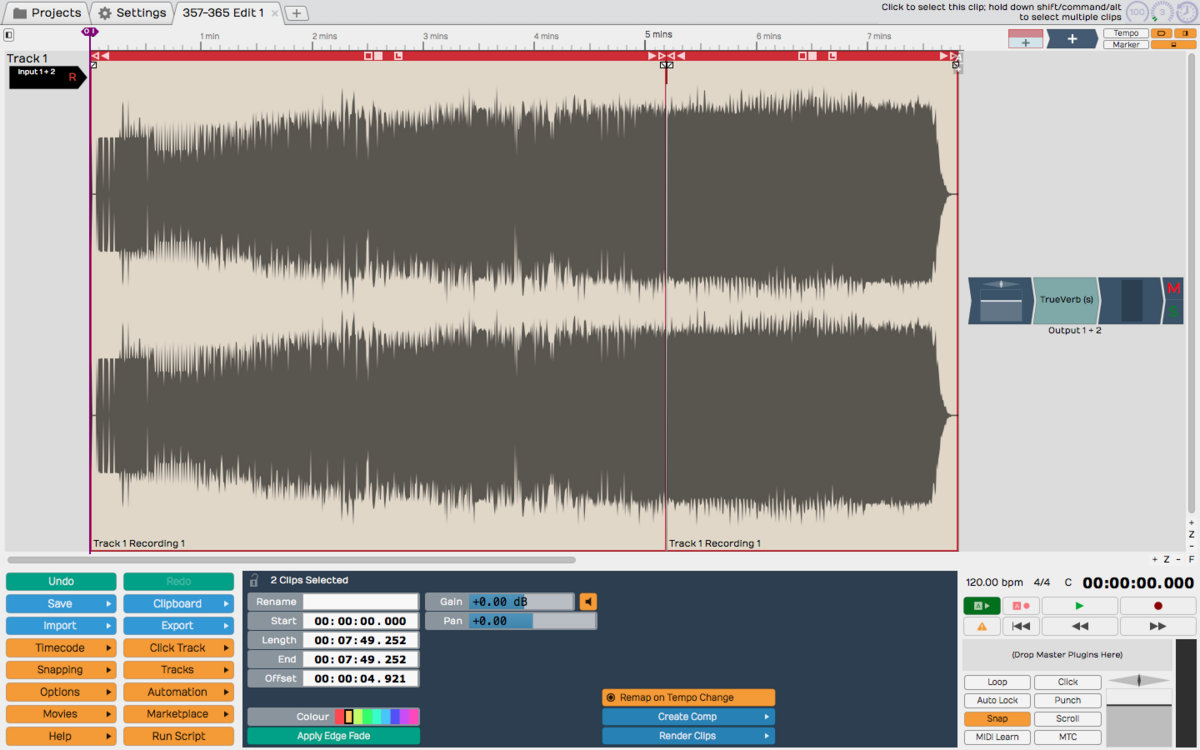Switch to the Projects tab
1200x750 pixels.
[x=46, y=13]
